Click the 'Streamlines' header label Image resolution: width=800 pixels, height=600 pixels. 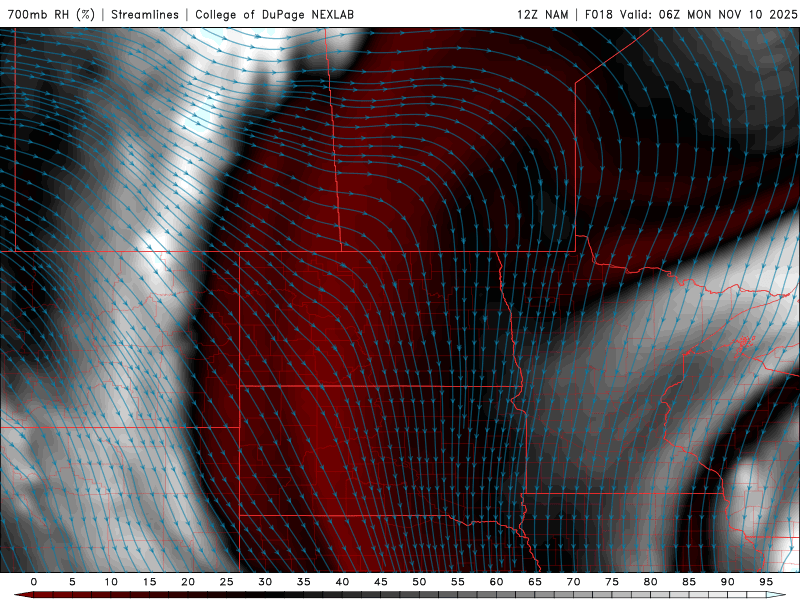click(145, 14)
